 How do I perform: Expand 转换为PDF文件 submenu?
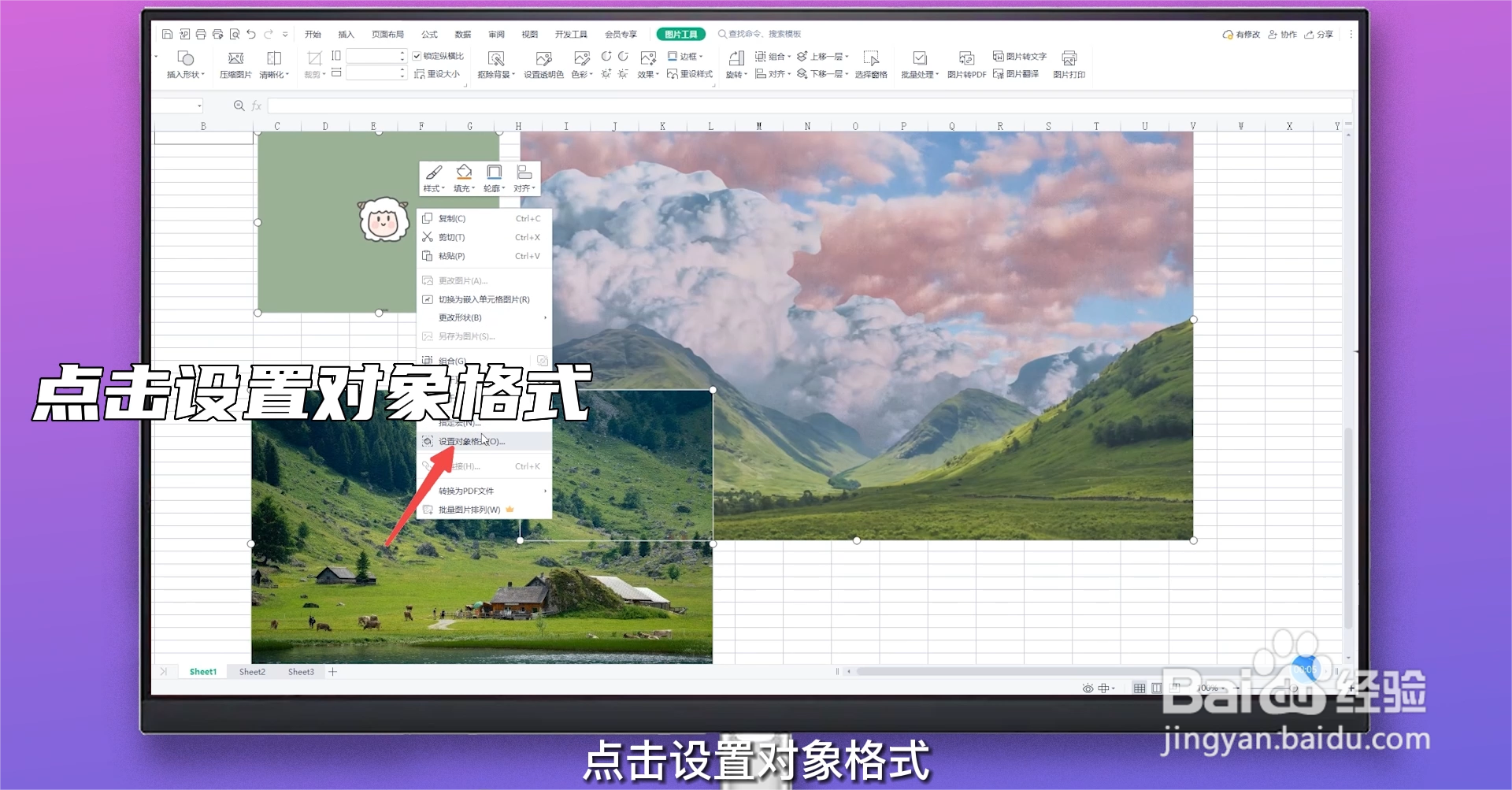(x=484, y=491)
